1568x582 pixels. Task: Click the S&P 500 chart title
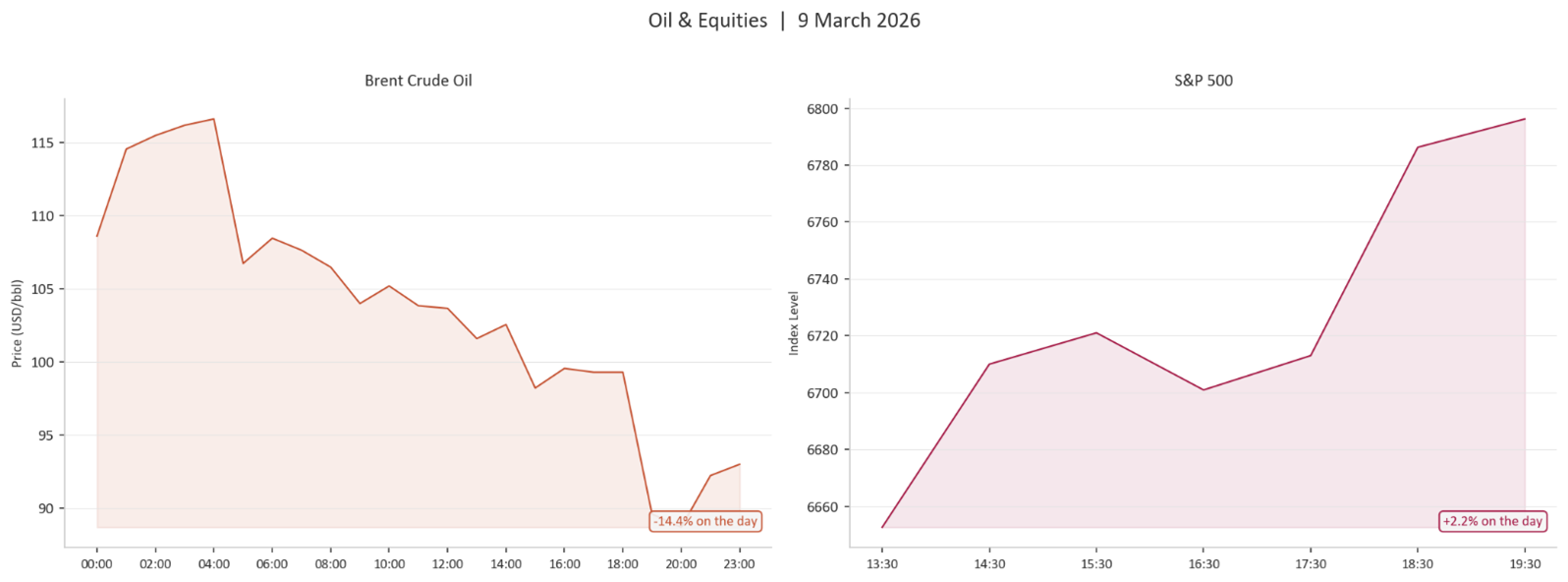[x=1203, y=81]
